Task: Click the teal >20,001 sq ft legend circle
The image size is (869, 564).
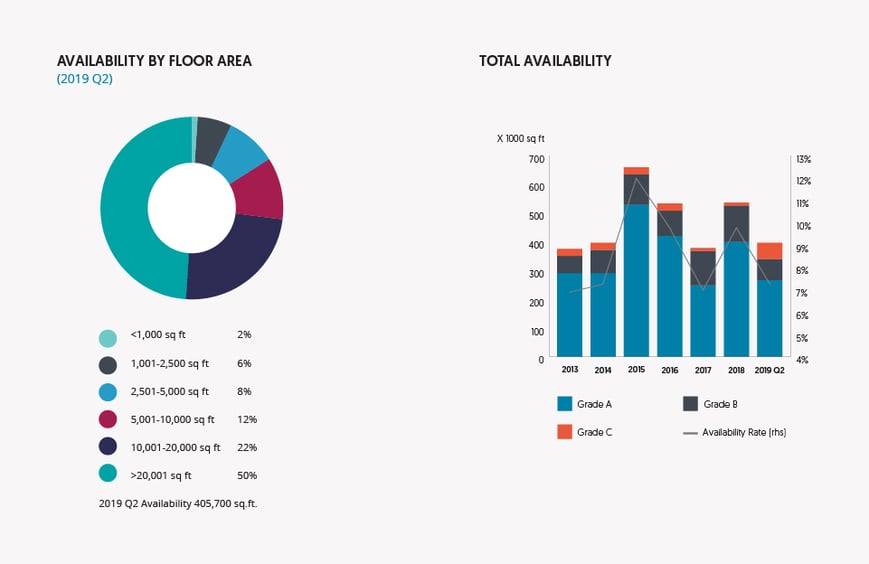Action: (x=108, y=476)
